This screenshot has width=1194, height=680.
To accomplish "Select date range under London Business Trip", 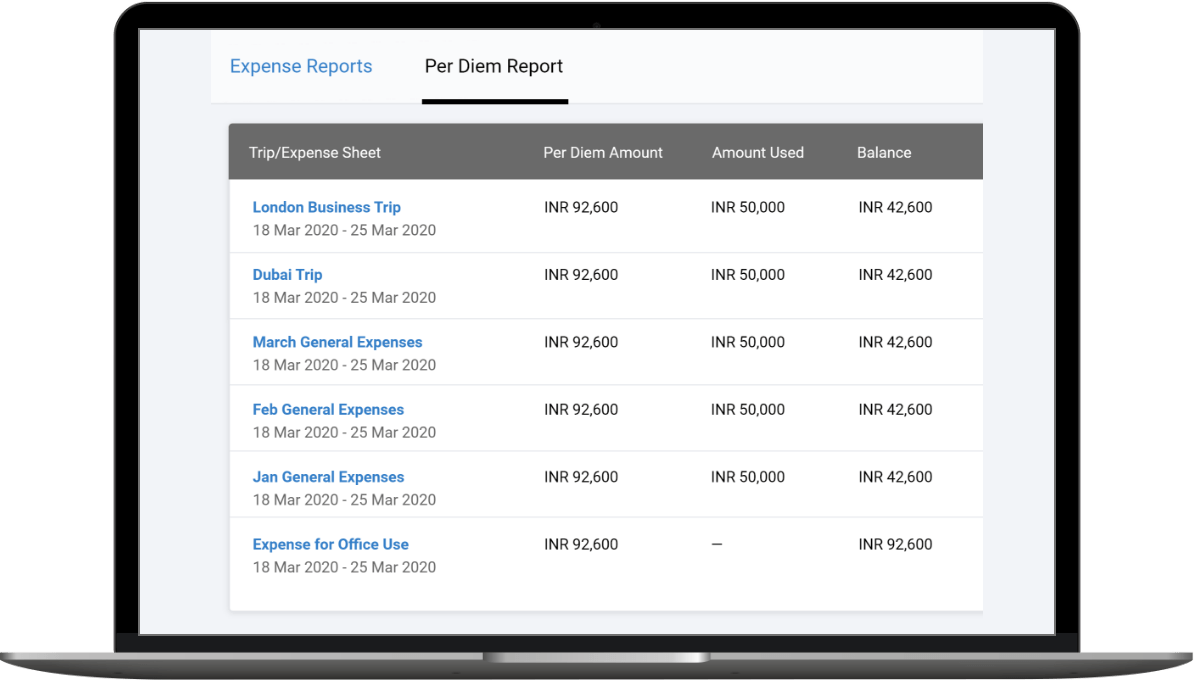I will (344, 230).
